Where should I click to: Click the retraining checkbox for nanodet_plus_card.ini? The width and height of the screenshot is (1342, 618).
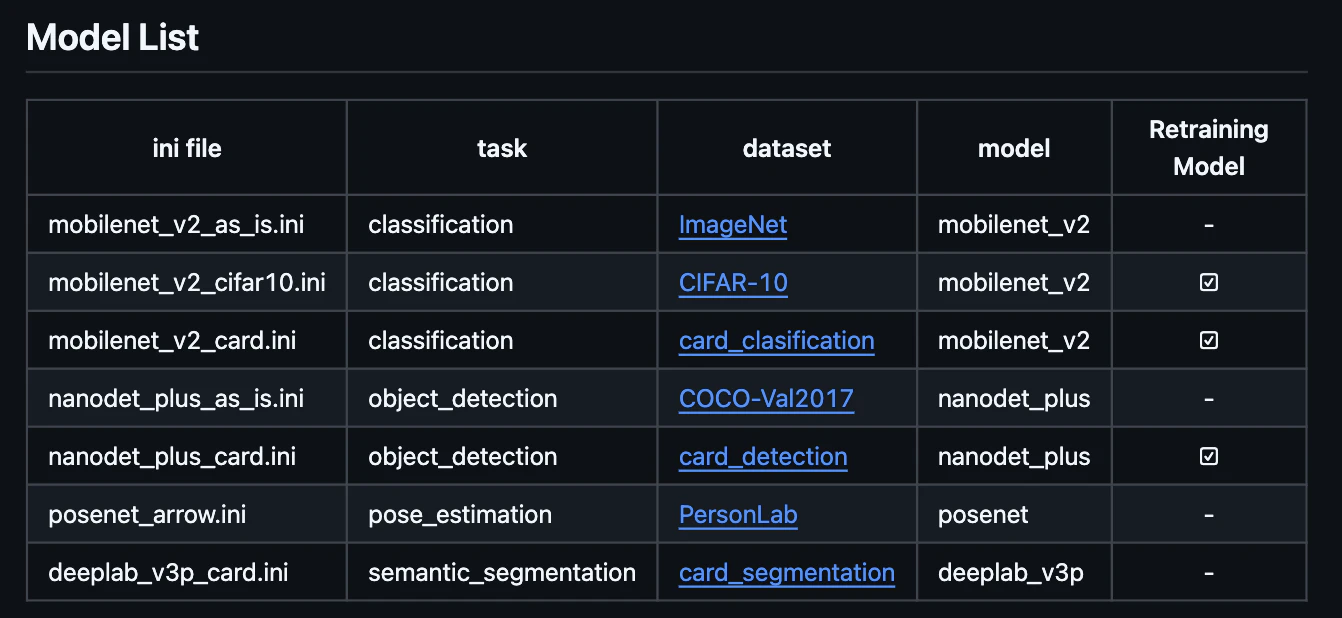pyautogui.click(x=1209, y=457)
